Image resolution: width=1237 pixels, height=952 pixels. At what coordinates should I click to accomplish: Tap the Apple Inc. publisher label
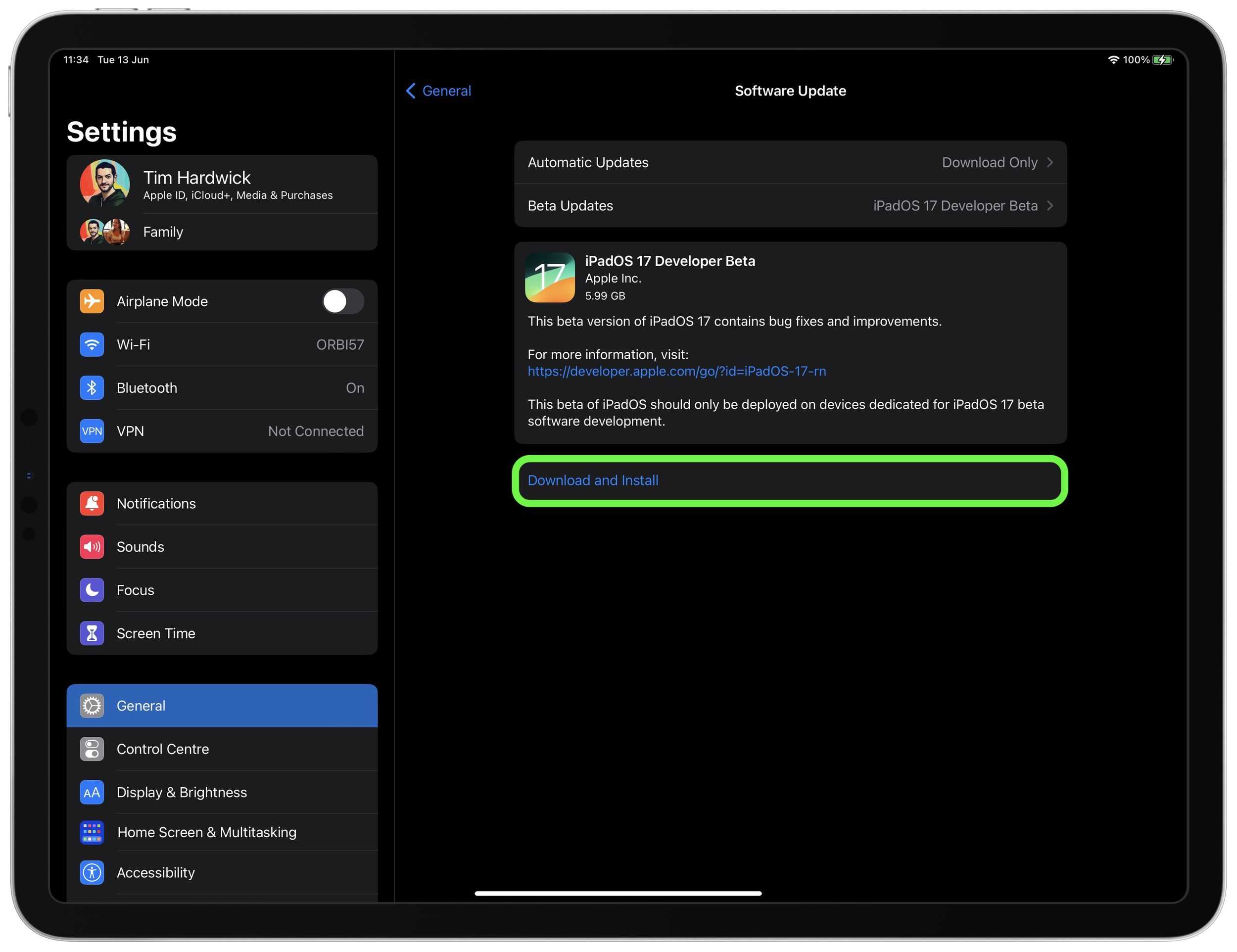[613, 278]
